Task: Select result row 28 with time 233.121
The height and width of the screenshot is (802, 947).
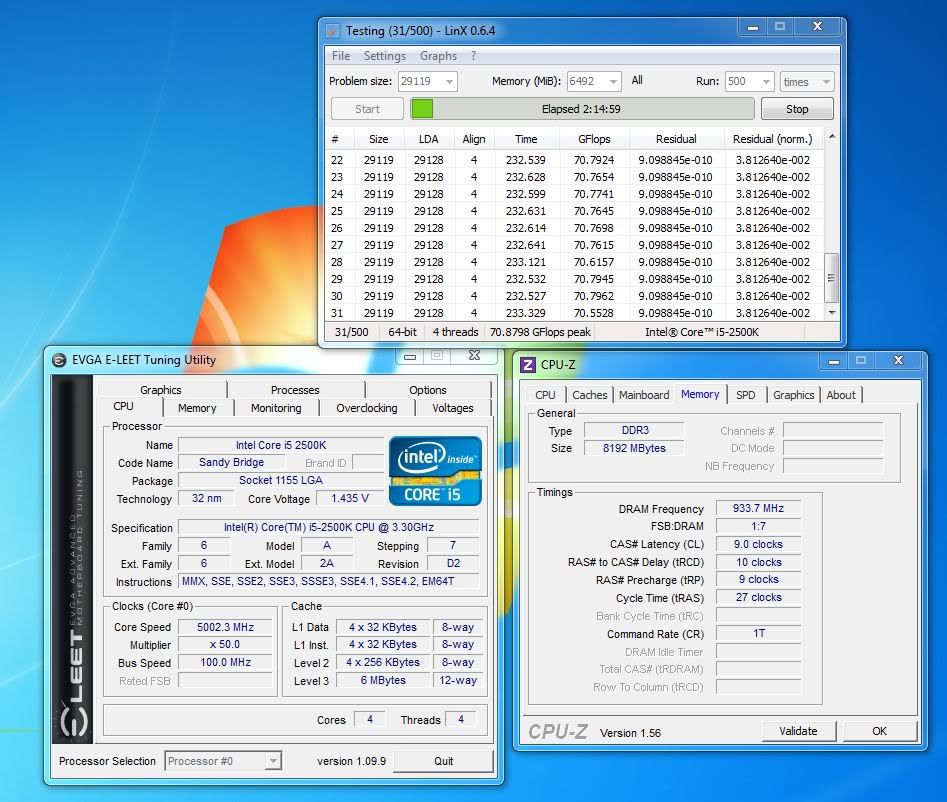Action: (574, 262)
